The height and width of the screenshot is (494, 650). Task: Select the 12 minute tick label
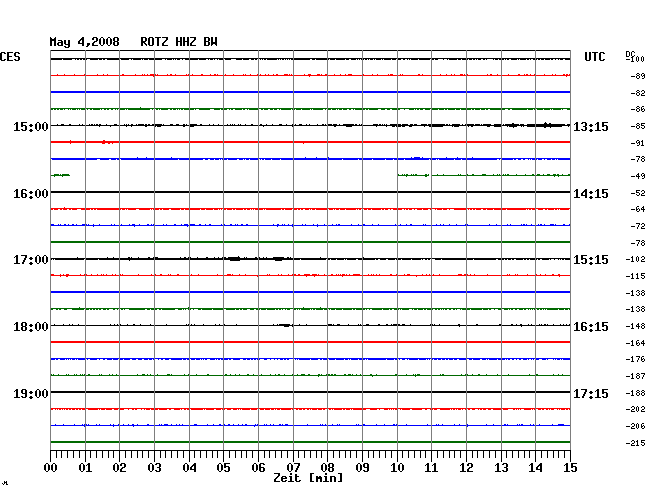click(466, 468)
